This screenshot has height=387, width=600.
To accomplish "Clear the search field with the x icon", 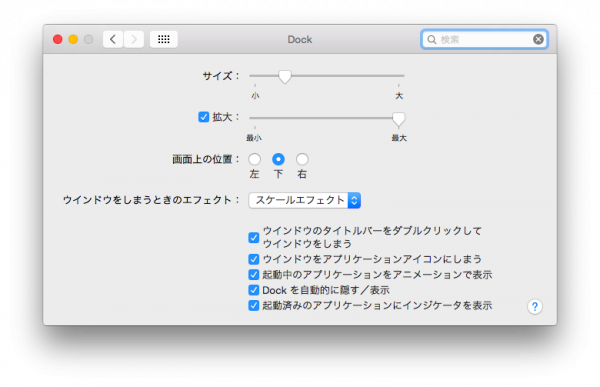I will point(538,39).
